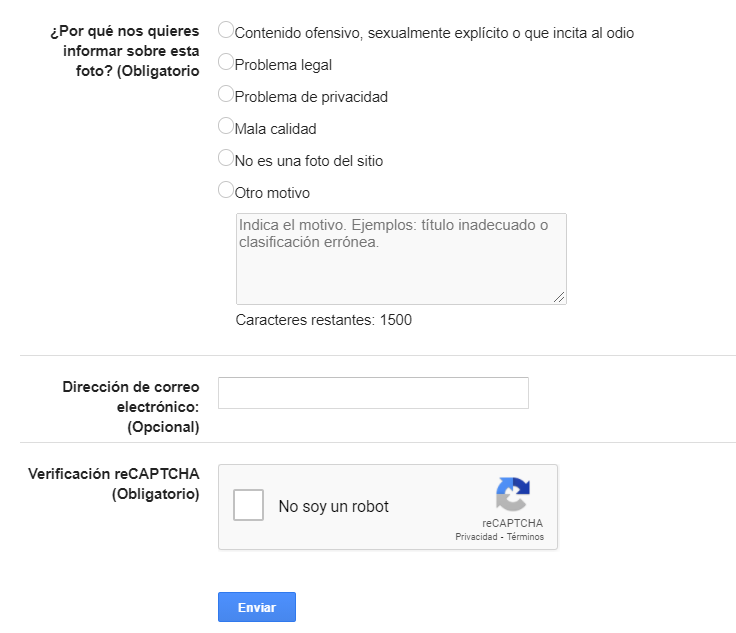Image resolution: width=736 pixels, height=633 pixels.
Task: Click the 'Problema legal' label text
Action: 283,65
